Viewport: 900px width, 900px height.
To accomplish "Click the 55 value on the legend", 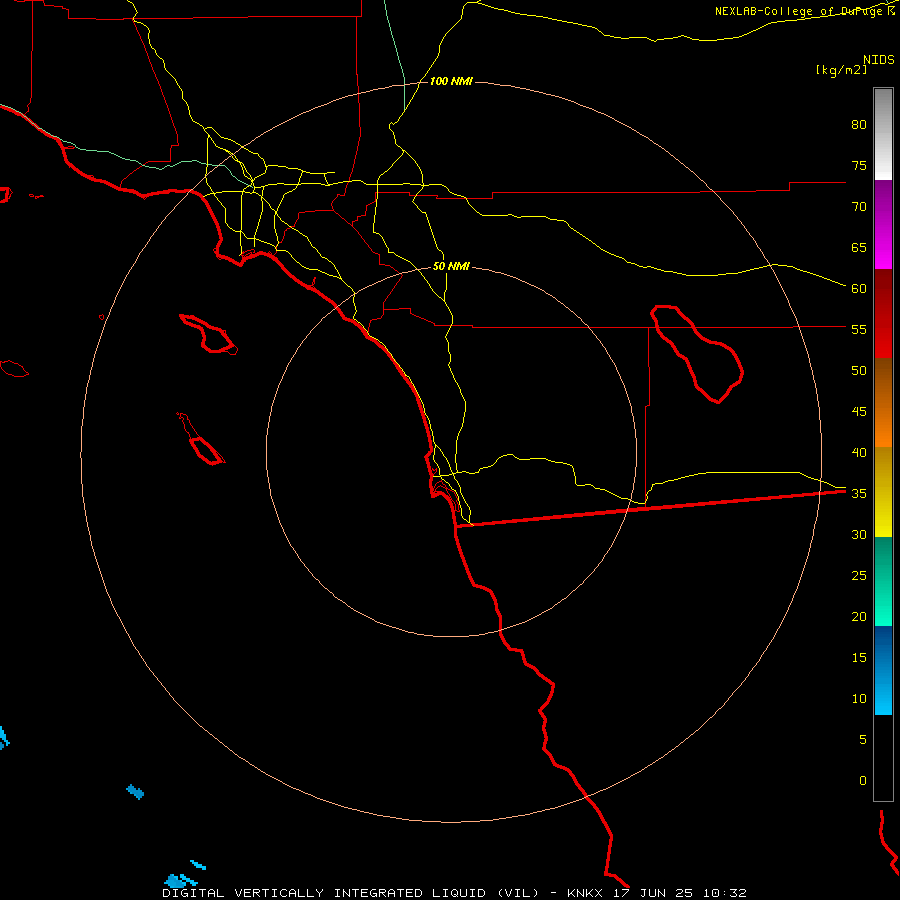I will point(859,329).
